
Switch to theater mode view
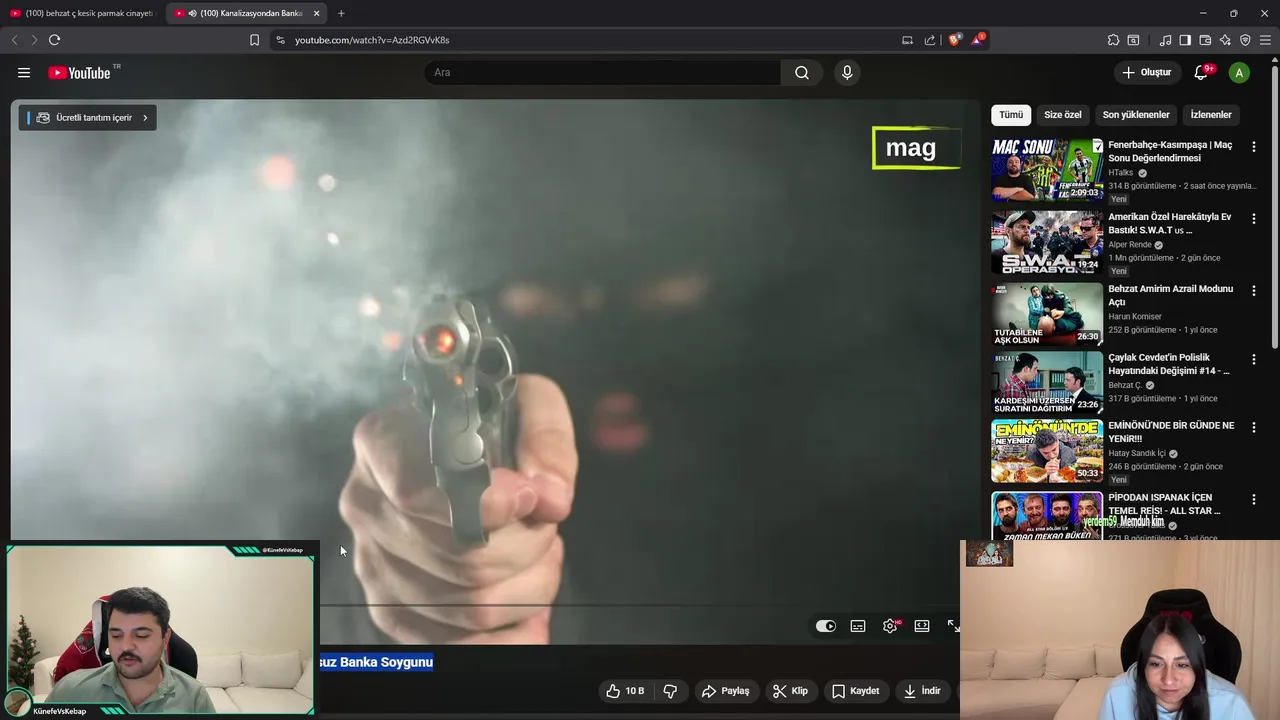(x=922, y=626)
